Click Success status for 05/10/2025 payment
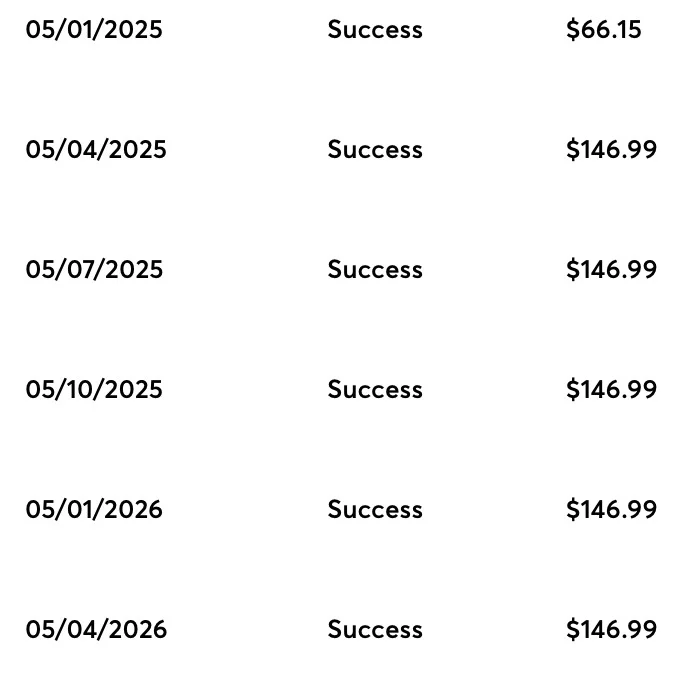The image size is (680, 676). [x=375, y=390]
